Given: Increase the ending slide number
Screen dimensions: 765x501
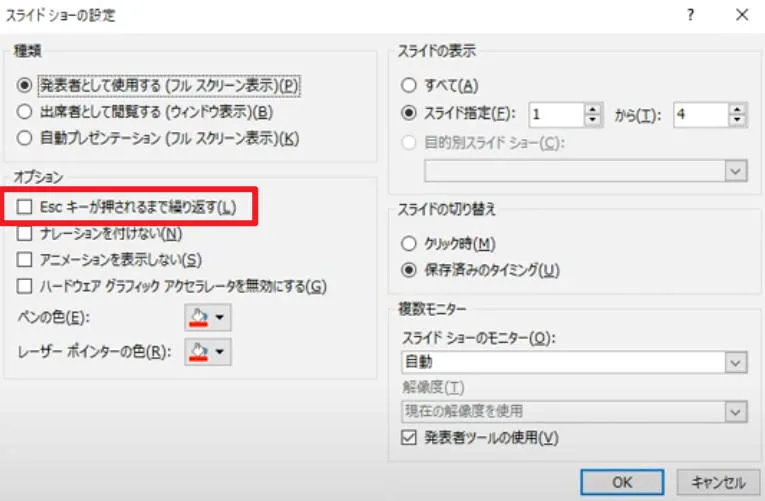Looking at the screenshot, I should pos(738,109).
